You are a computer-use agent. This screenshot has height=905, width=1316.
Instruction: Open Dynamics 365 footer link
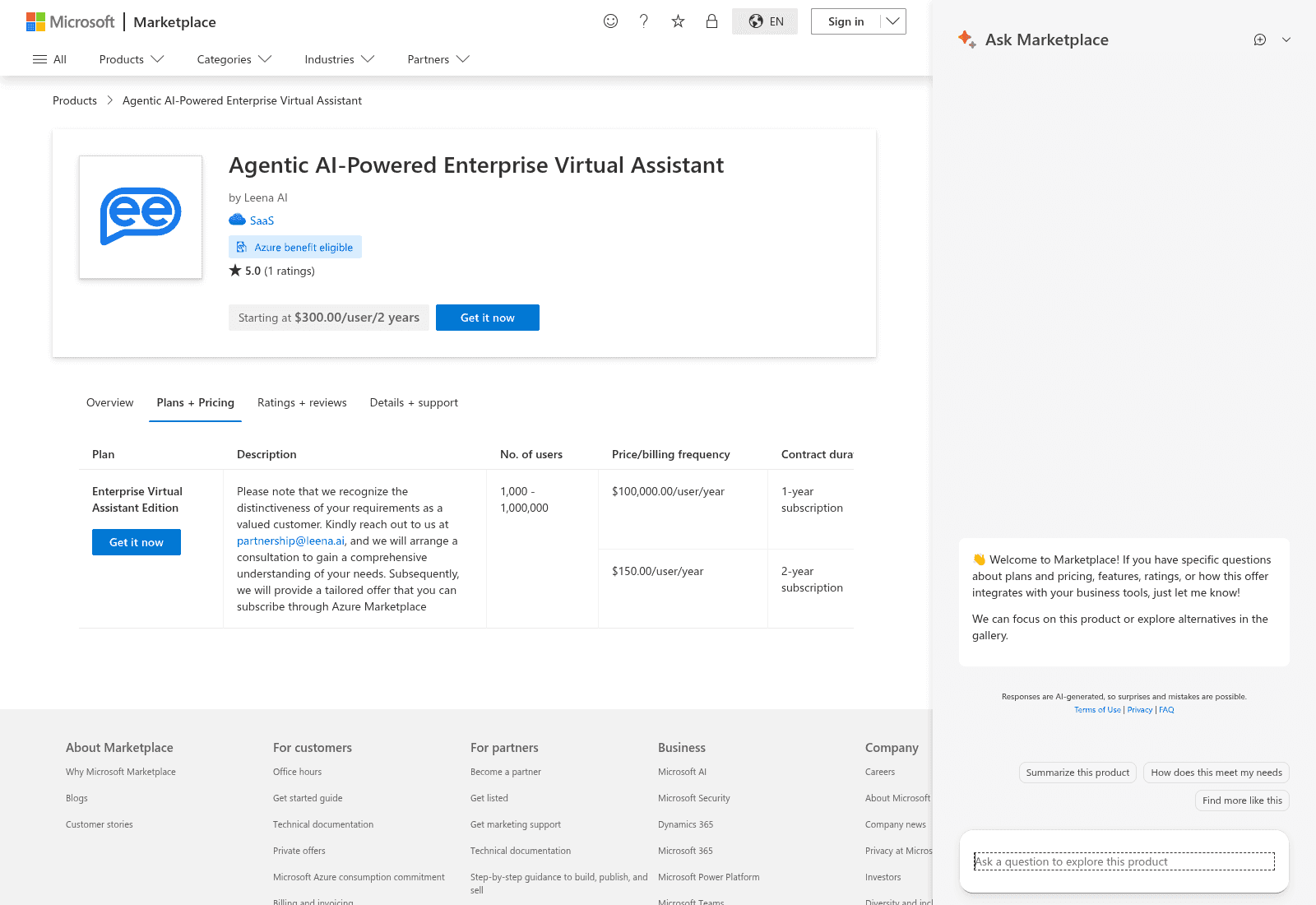(x=686, y=824)
